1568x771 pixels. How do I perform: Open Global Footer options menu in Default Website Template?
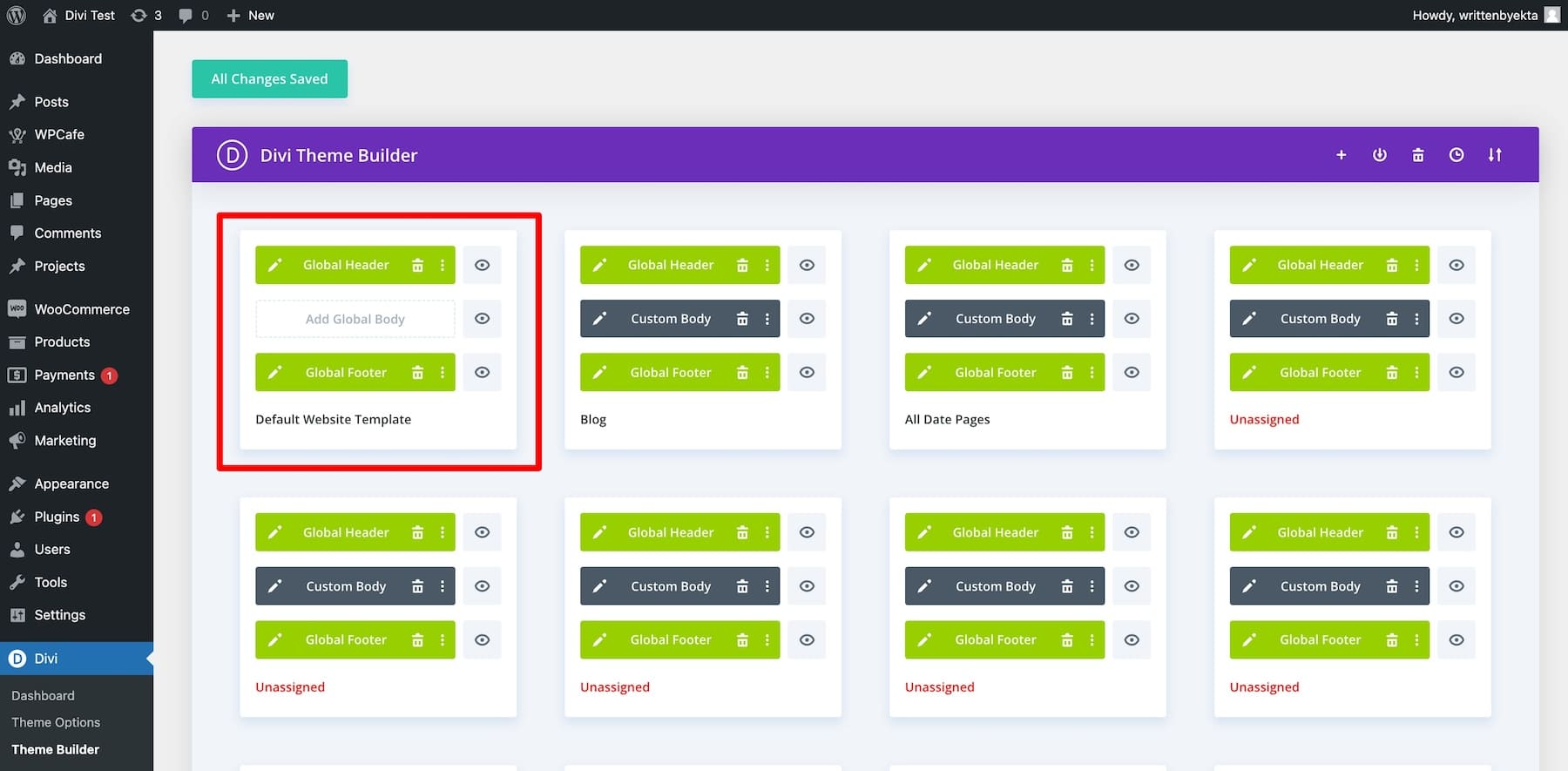(x=443, y=372)
